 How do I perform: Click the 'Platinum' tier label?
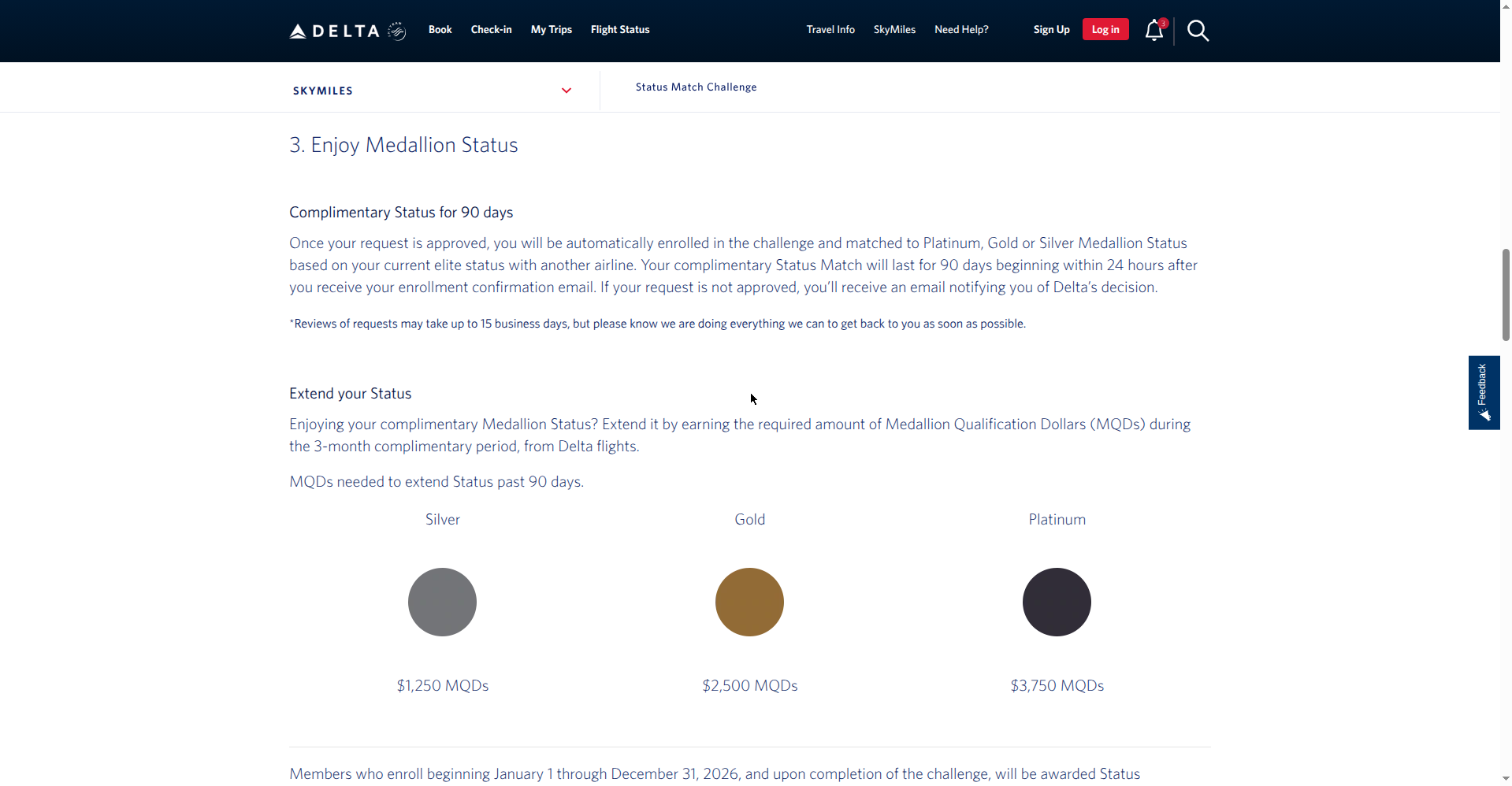(x=1057, y=520)
